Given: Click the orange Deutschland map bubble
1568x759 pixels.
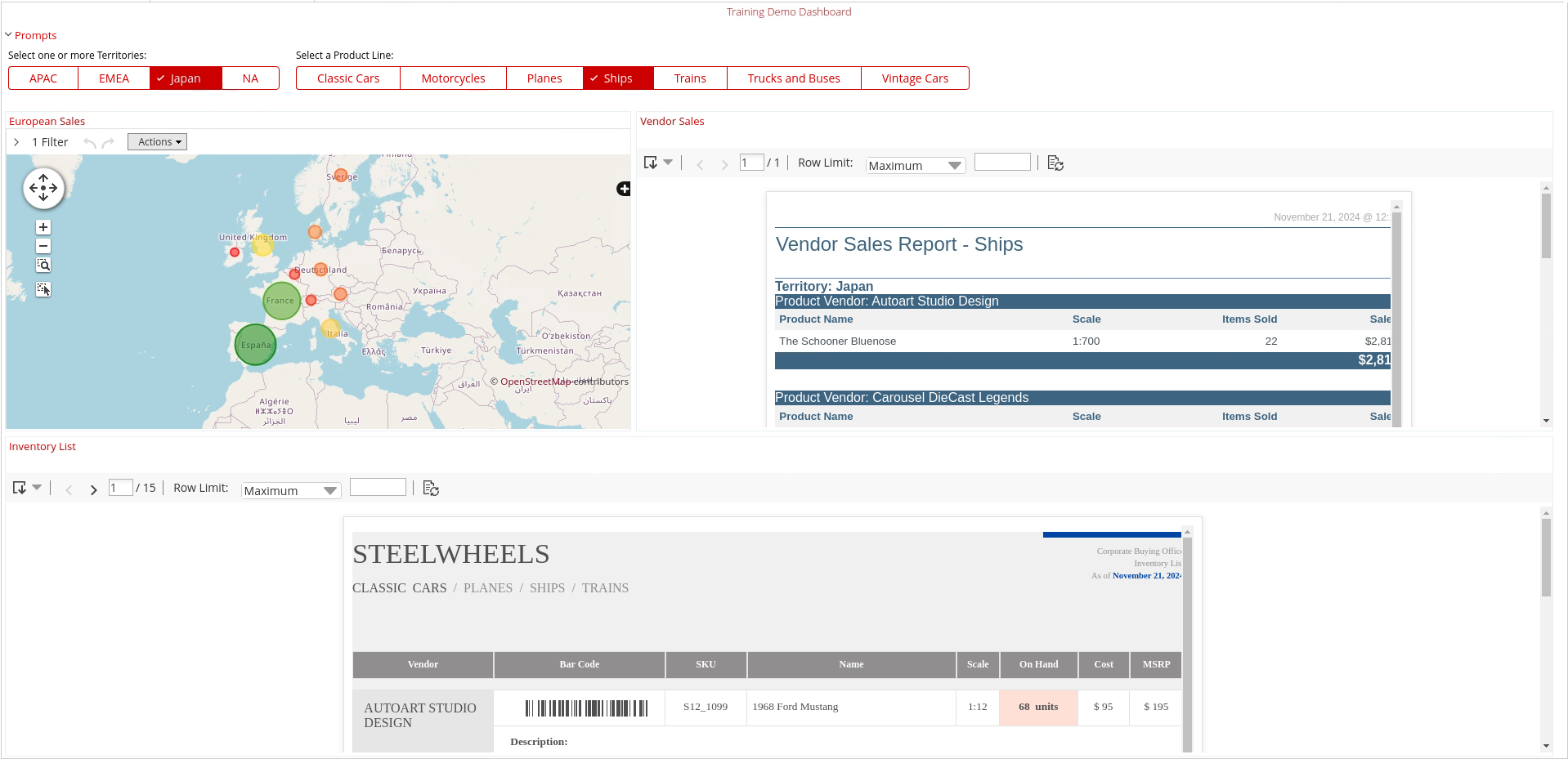Looking at the screenshot, I should (320, 269).
